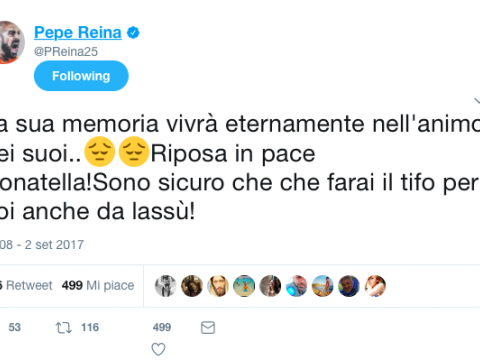Click the 499 likes count number
Screen dimensions: 480x360
pyautogui.click(x=162, y=327)
